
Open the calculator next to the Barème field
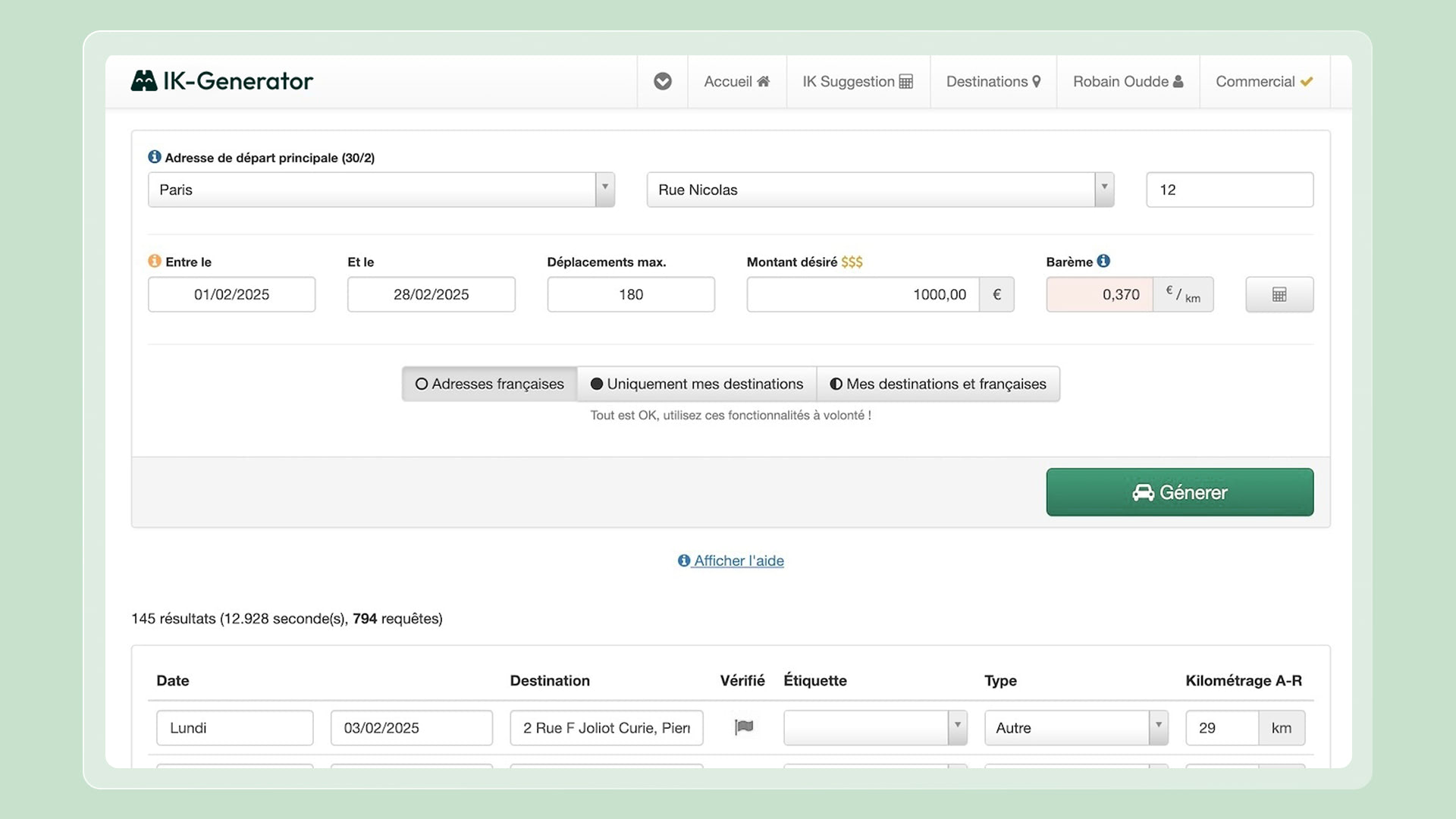coord(1279,294)
